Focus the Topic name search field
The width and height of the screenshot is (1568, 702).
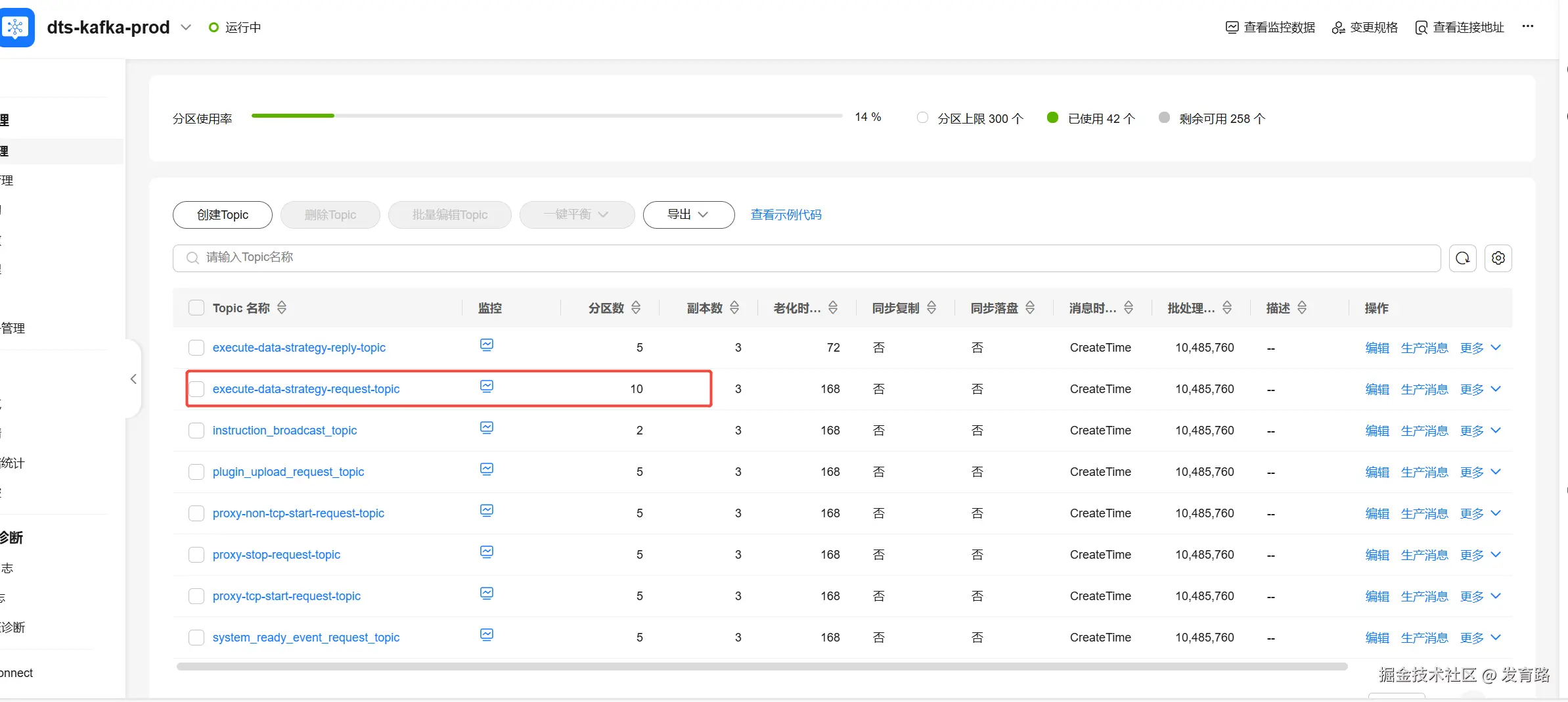pyautogui.click(x=807, y=258)
